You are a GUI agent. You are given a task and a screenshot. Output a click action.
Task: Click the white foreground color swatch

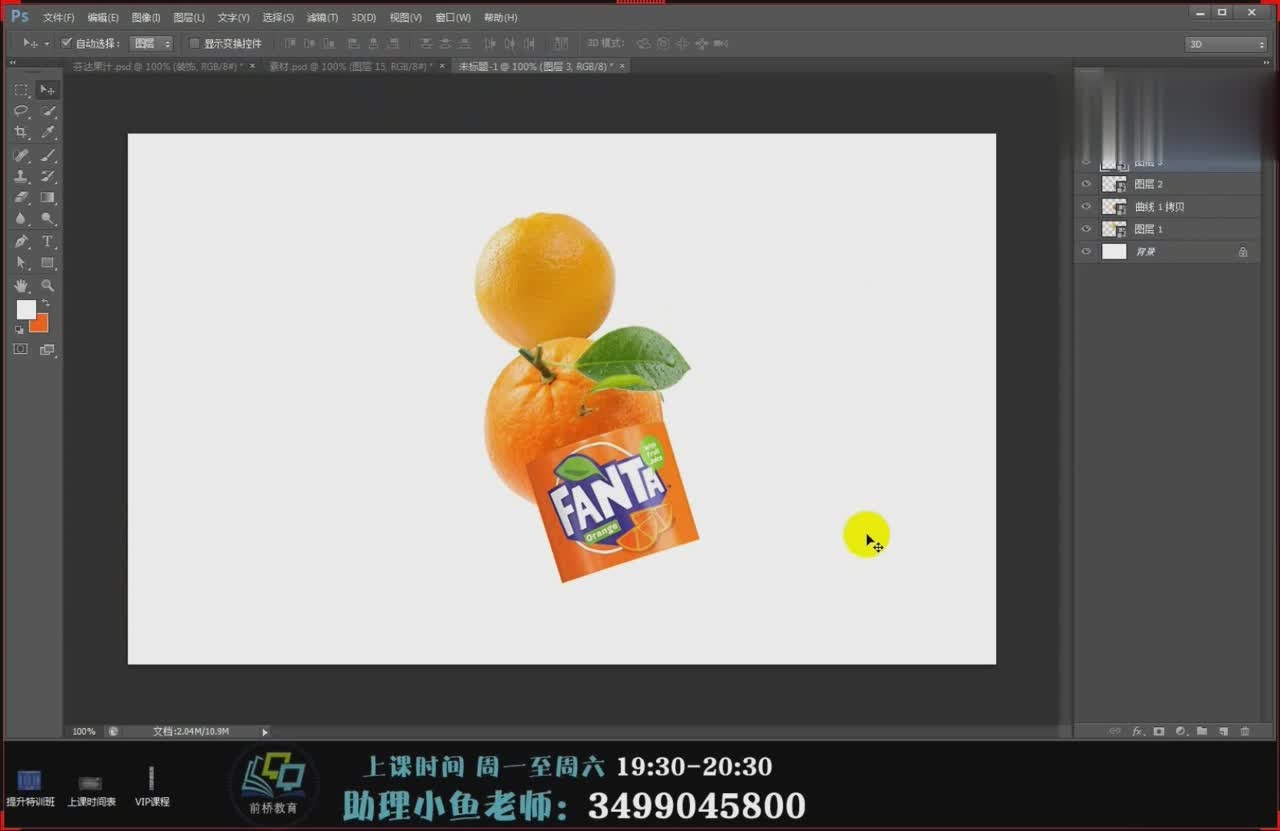pos(26,310)
